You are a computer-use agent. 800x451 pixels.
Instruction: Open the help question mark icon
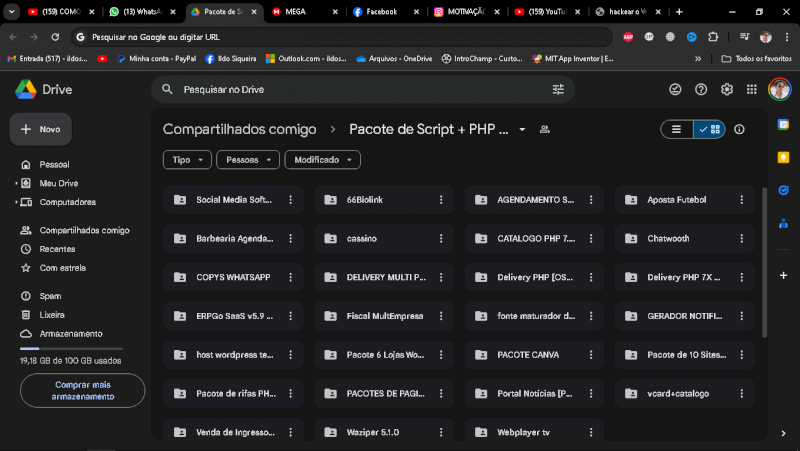point(701,90)
